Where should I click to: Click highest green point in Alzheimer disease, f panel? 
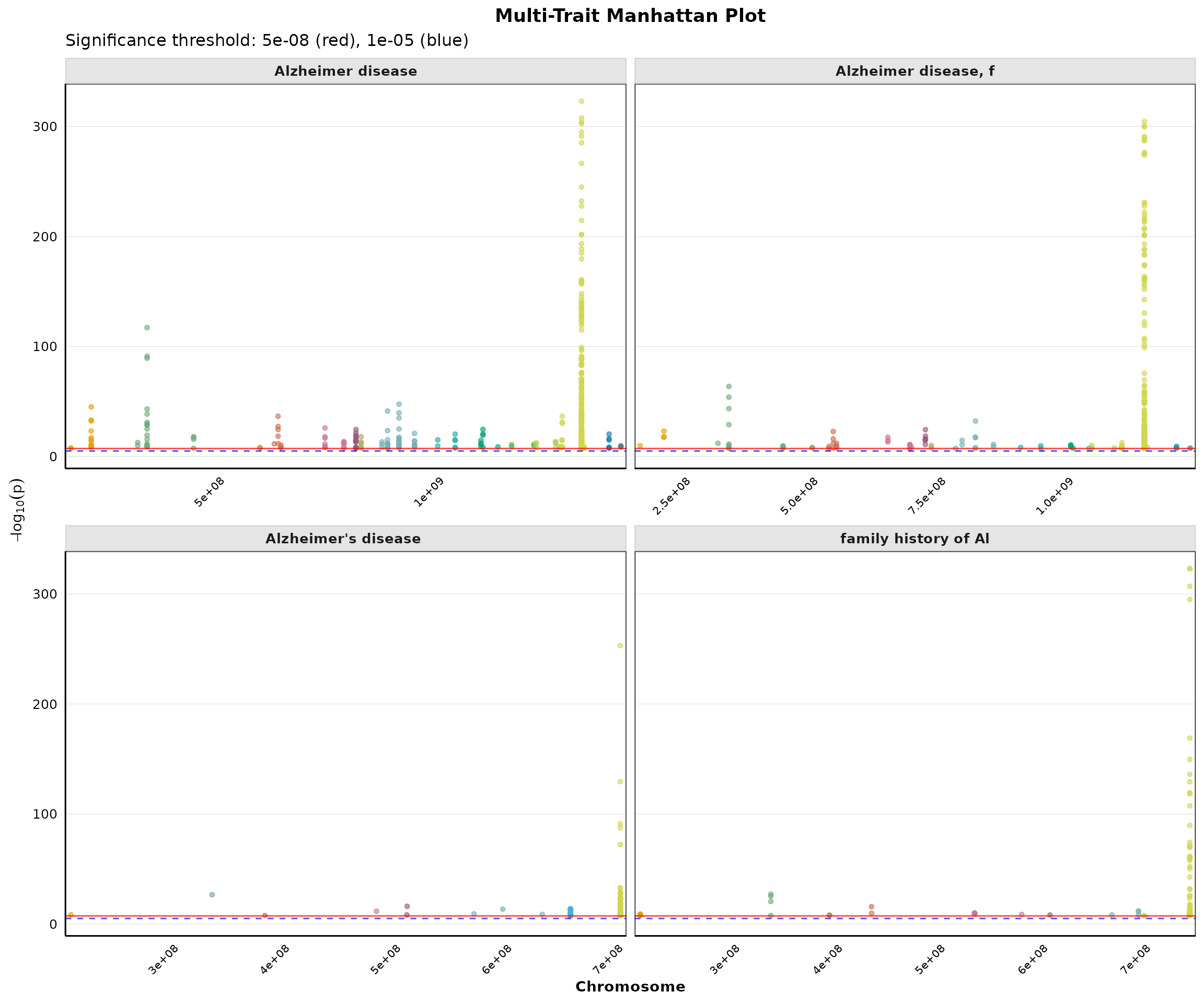coord(728,387)
